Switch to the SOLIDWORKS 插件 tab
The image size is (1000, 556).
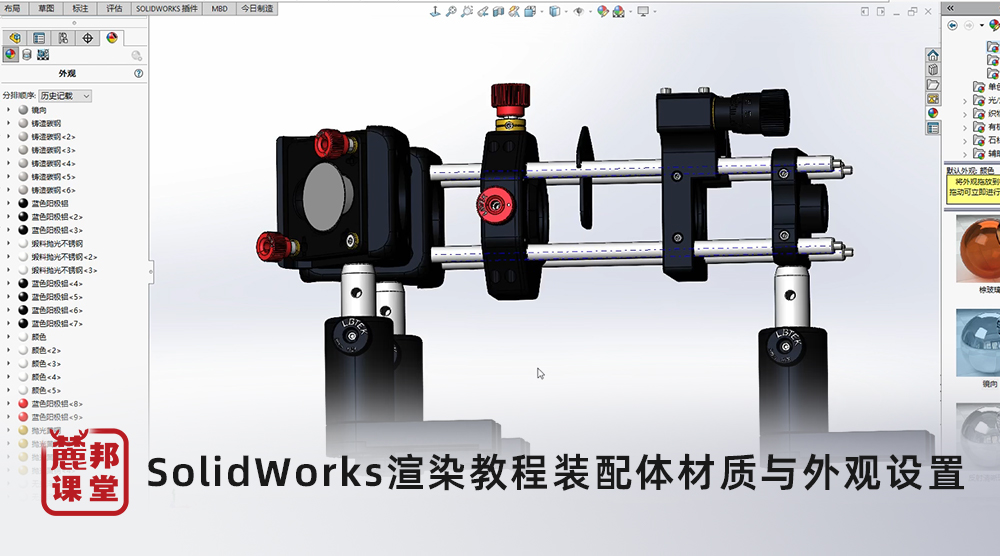[x=167, y=8]
